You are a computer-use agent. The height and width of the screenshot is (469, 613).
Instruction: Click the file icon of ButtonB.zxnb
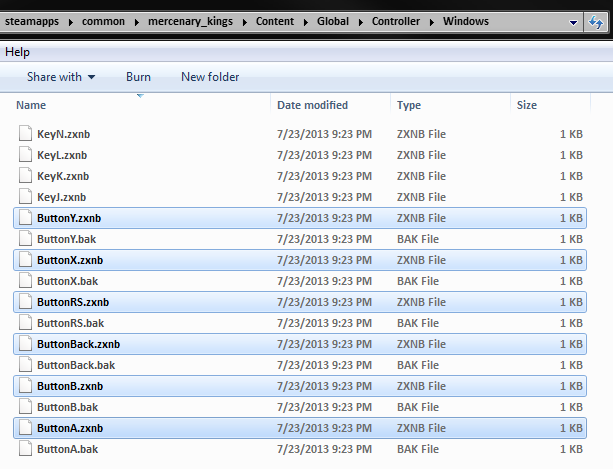coord(25,386)
